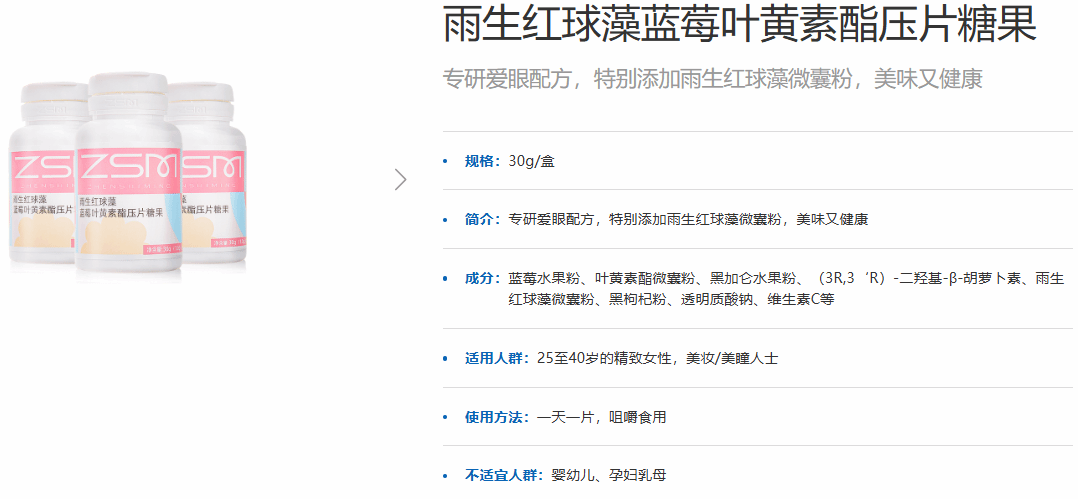The width and height of the screenshot is (1078, 499).
Task: Click the 30g/盒 specification value
Action: (531, 161)
